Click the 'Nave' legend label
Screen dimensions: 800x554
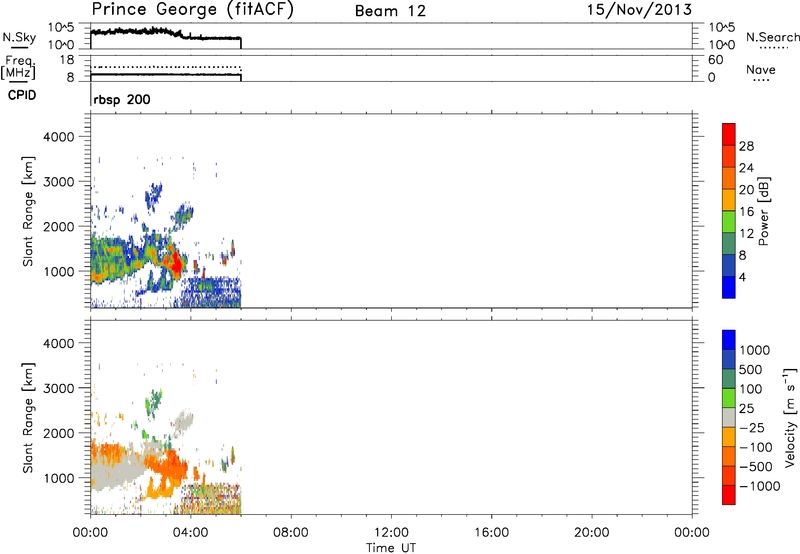point(761,70)
